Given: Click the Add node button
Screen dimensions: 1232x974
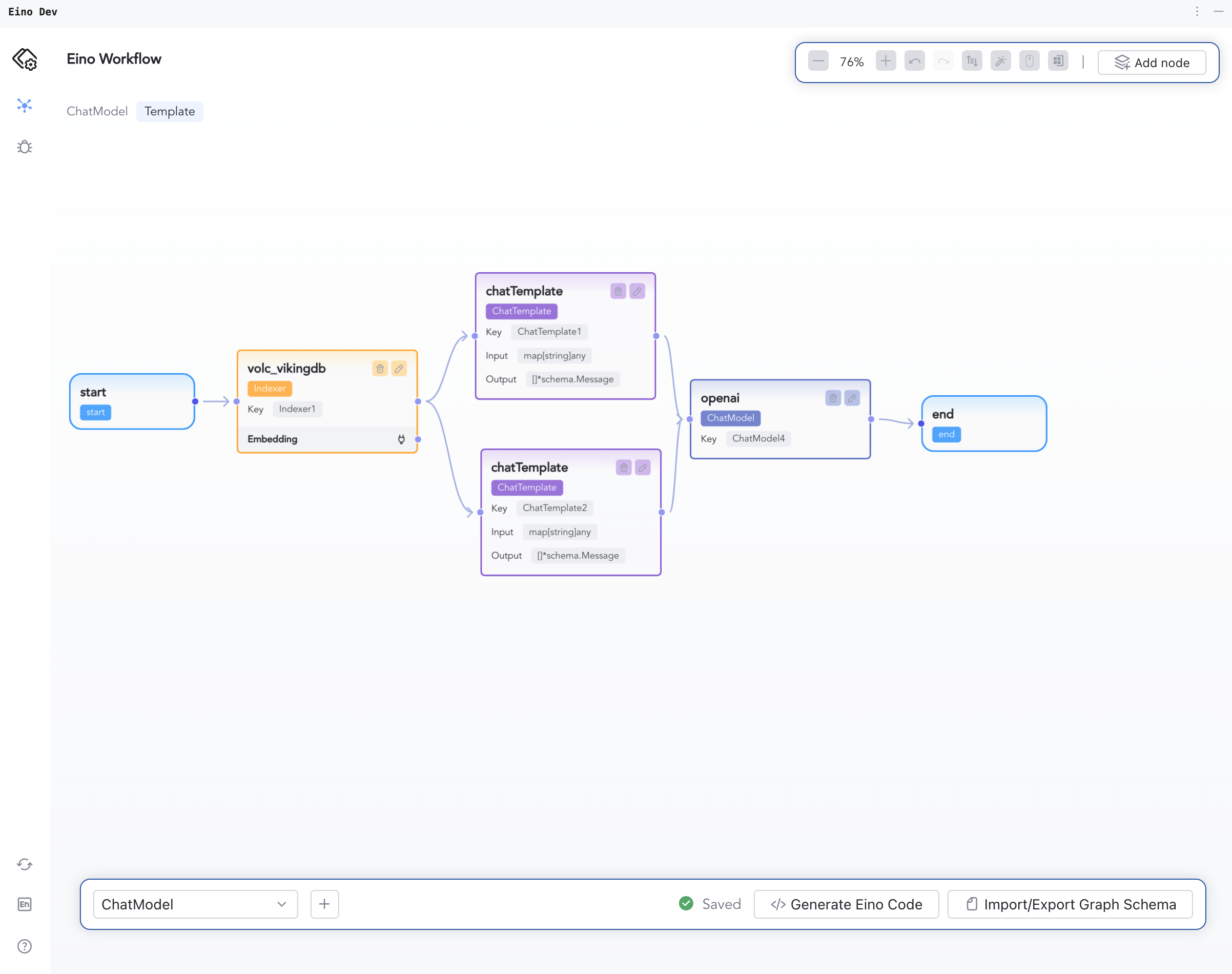Looking at the screenshot, I should tap(1152, 62).
